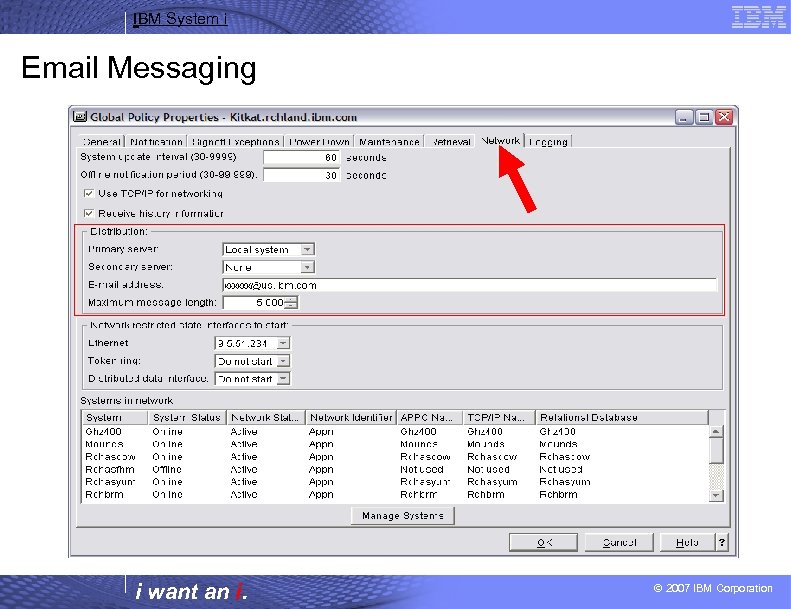
Task: Select the Gtz400 system row
Action: tap(395, 432)
